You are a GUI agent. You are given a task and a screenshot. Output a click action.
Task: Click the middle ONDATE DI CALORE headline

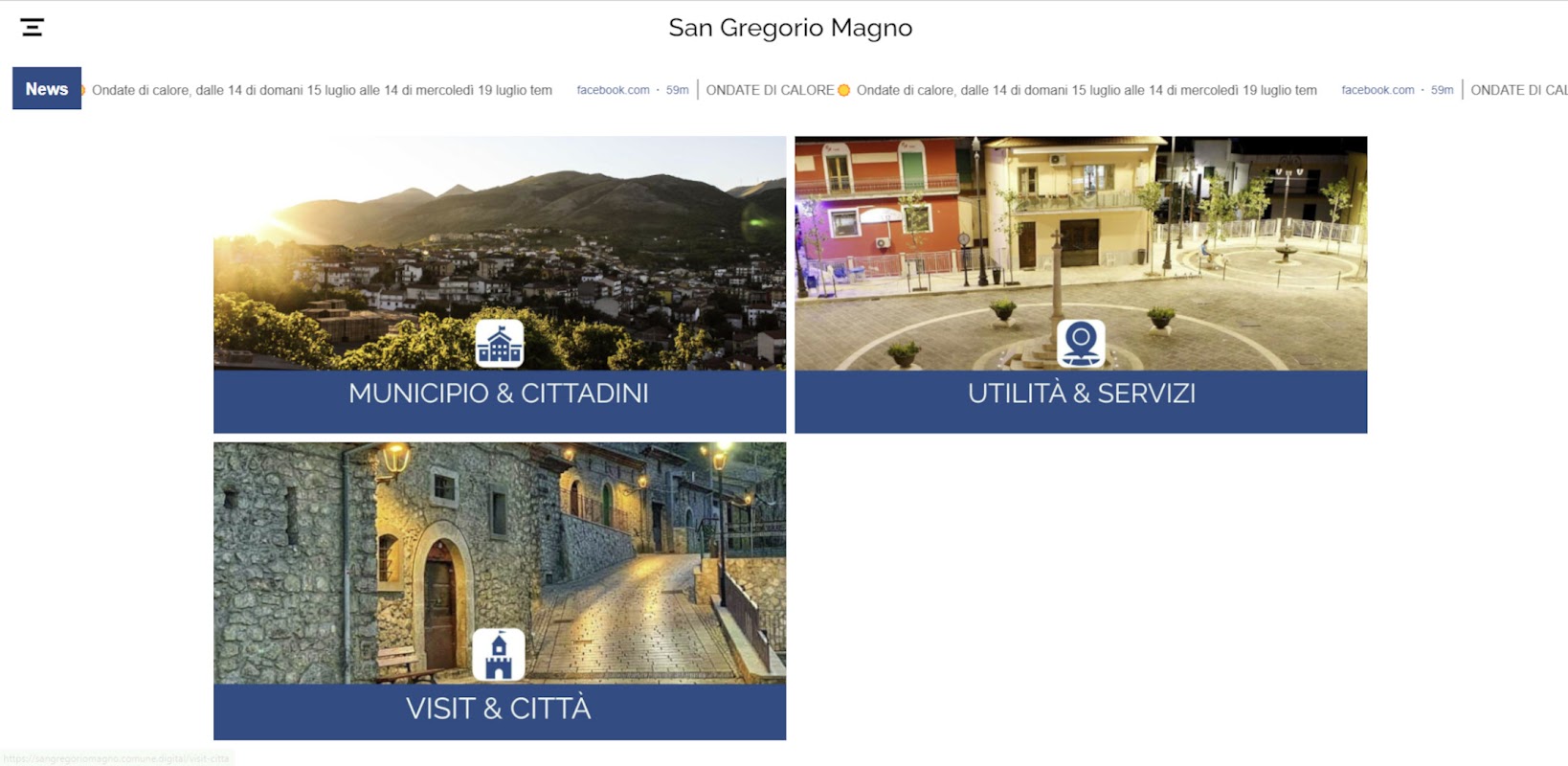point(770,90)
